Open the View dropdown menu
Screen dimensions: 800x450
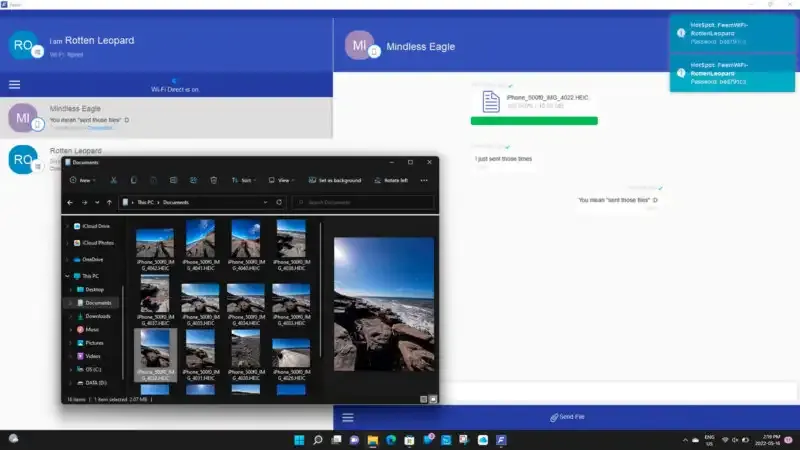pyautogui.click(x=283, y=180)
